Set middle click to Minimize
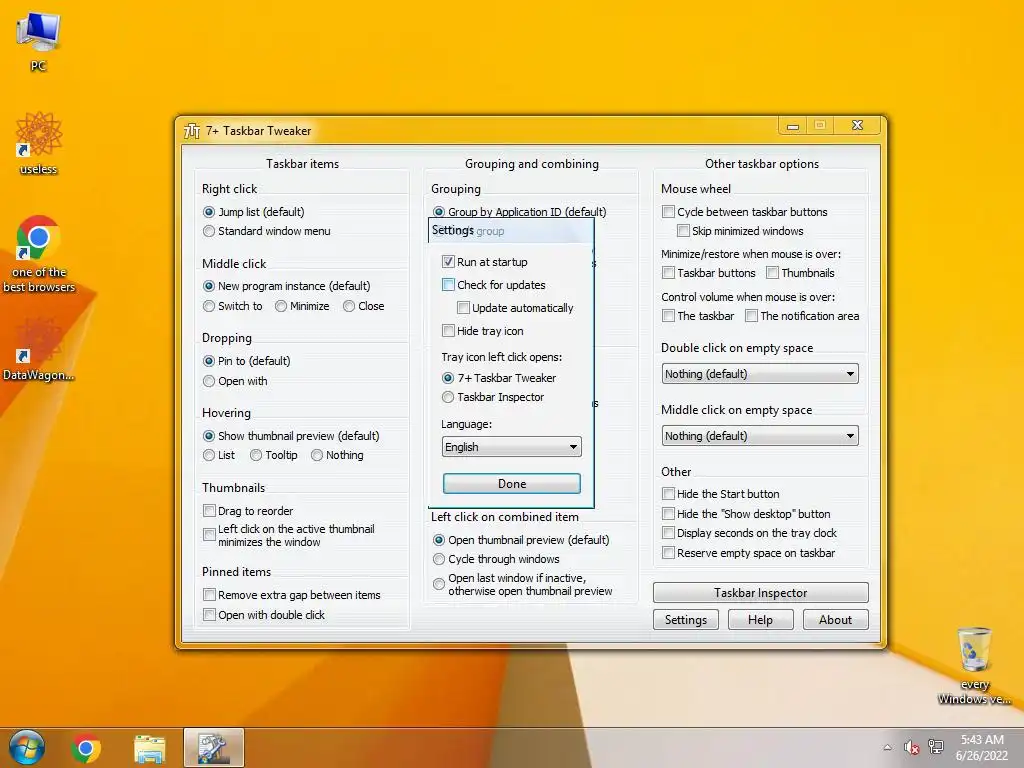 click(281, 306)
